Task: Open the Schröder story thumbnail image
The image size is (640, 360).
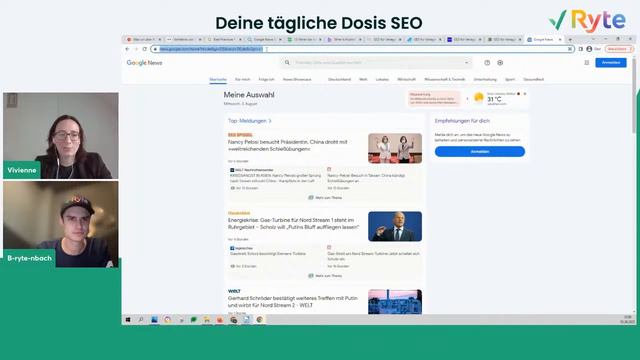Action: pyautogui.click(x=395, y=302)
